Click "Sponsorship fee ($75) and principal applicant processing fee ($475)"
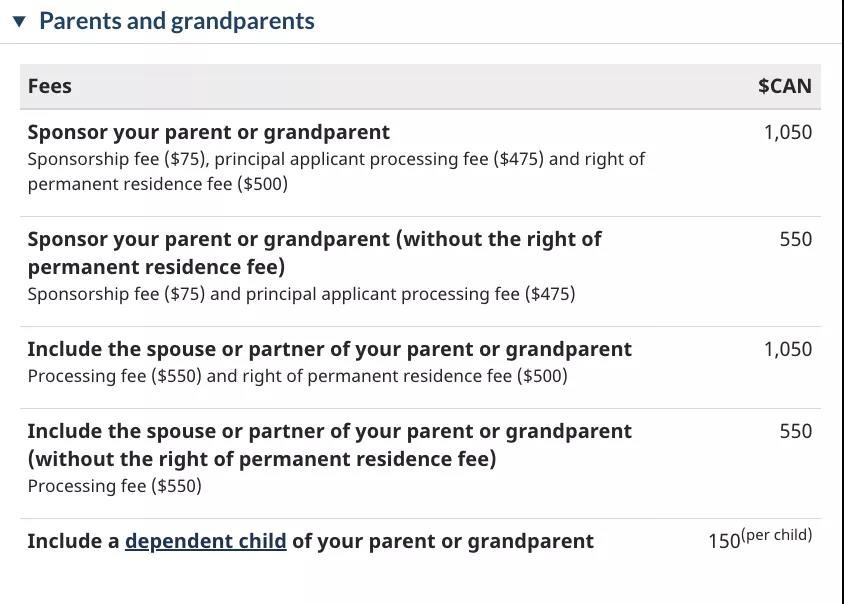Screen dimensions: 844x604 301,294
